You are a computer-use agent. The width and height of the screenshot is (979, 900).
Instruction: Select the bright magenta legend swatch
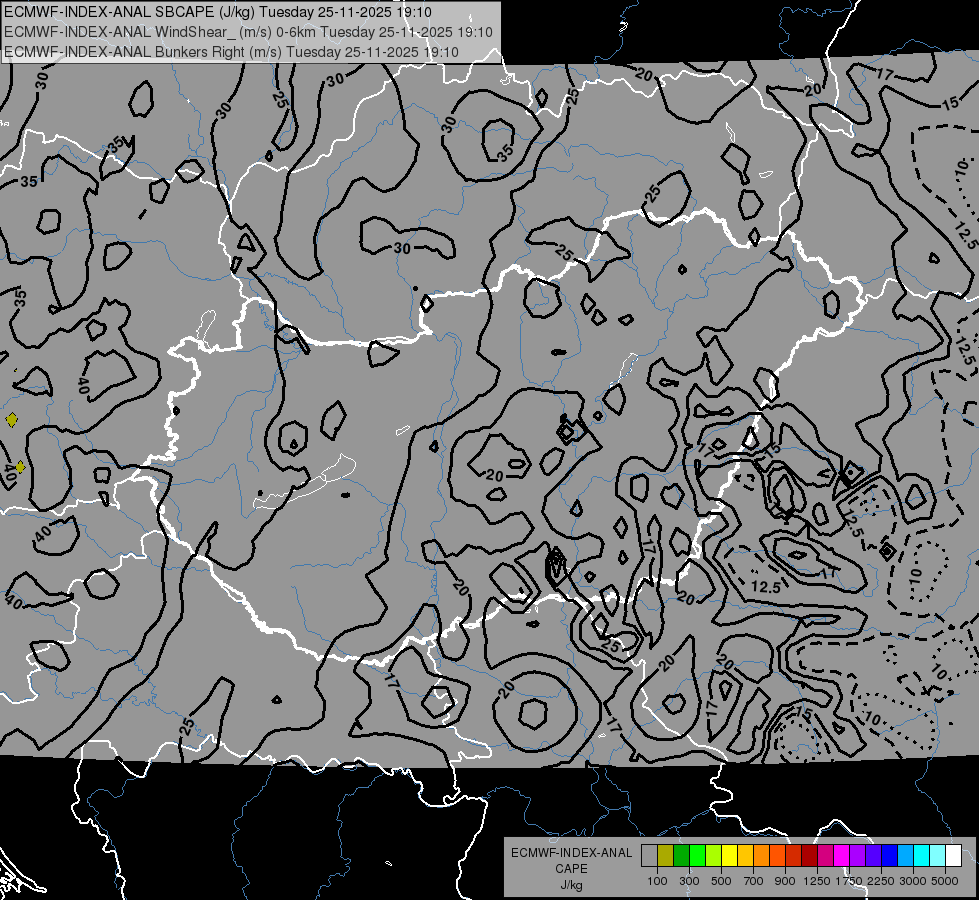(842, 856)
